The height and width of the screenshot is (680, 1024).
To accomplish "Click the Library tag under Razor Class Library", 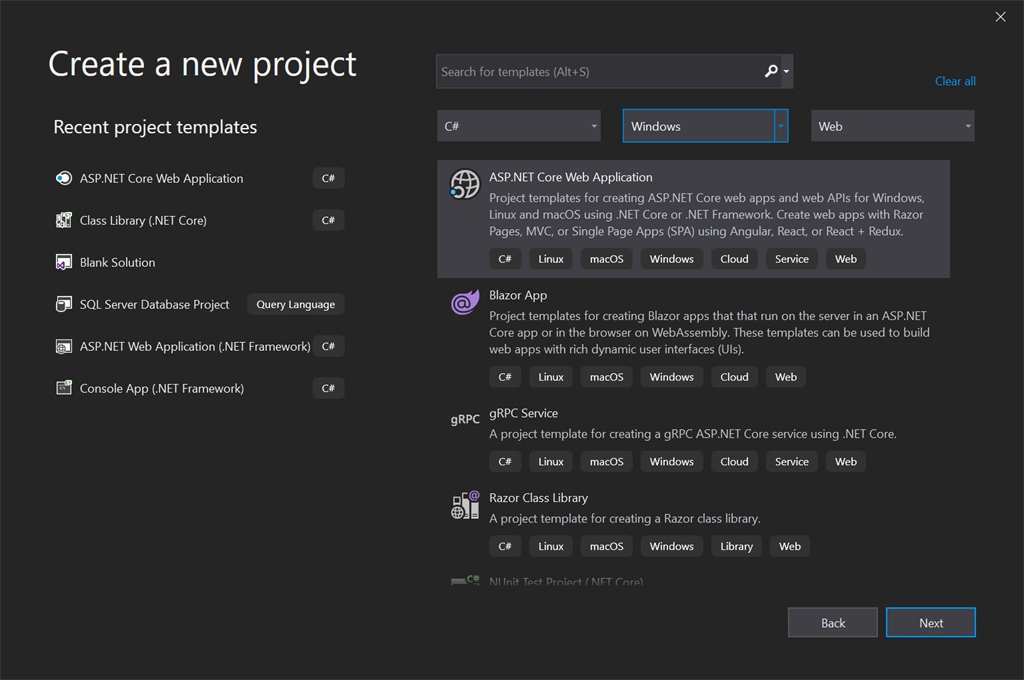I will point(736,546).
